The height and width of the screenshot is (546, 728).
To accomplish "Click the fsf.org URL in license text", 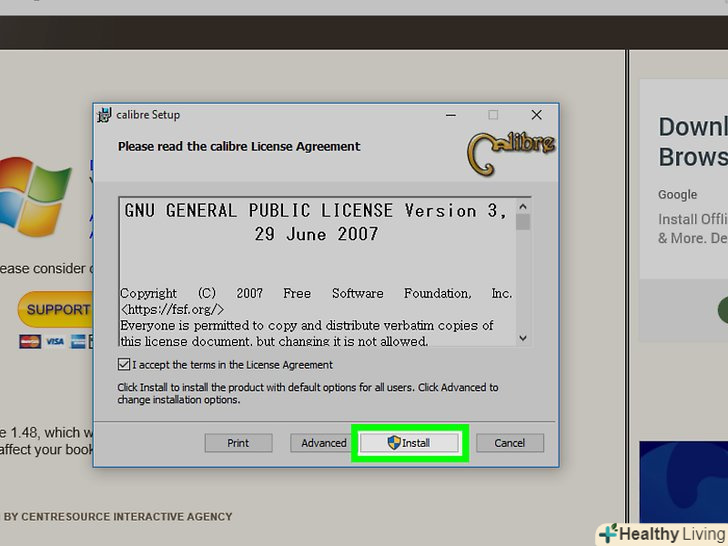I will click(172, 309).
